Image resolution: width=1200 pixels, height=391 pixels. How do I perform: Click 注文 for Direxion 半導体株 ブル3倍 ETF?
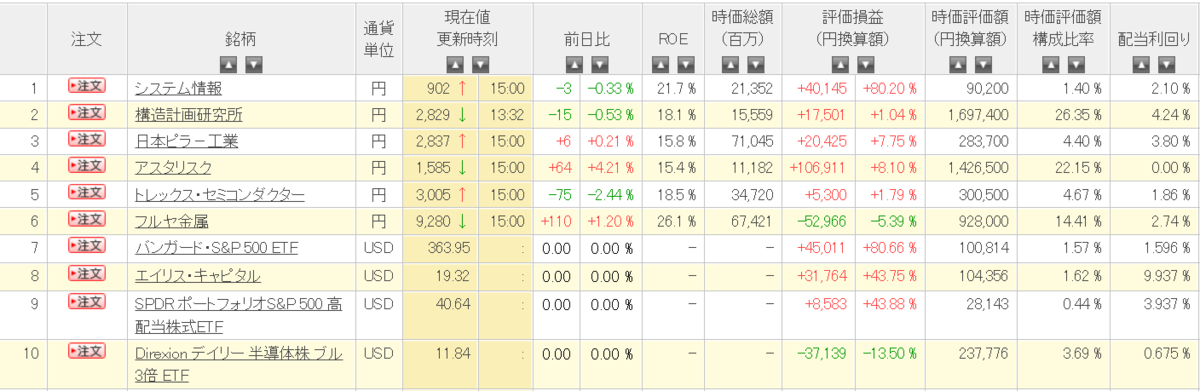(86, 351)
